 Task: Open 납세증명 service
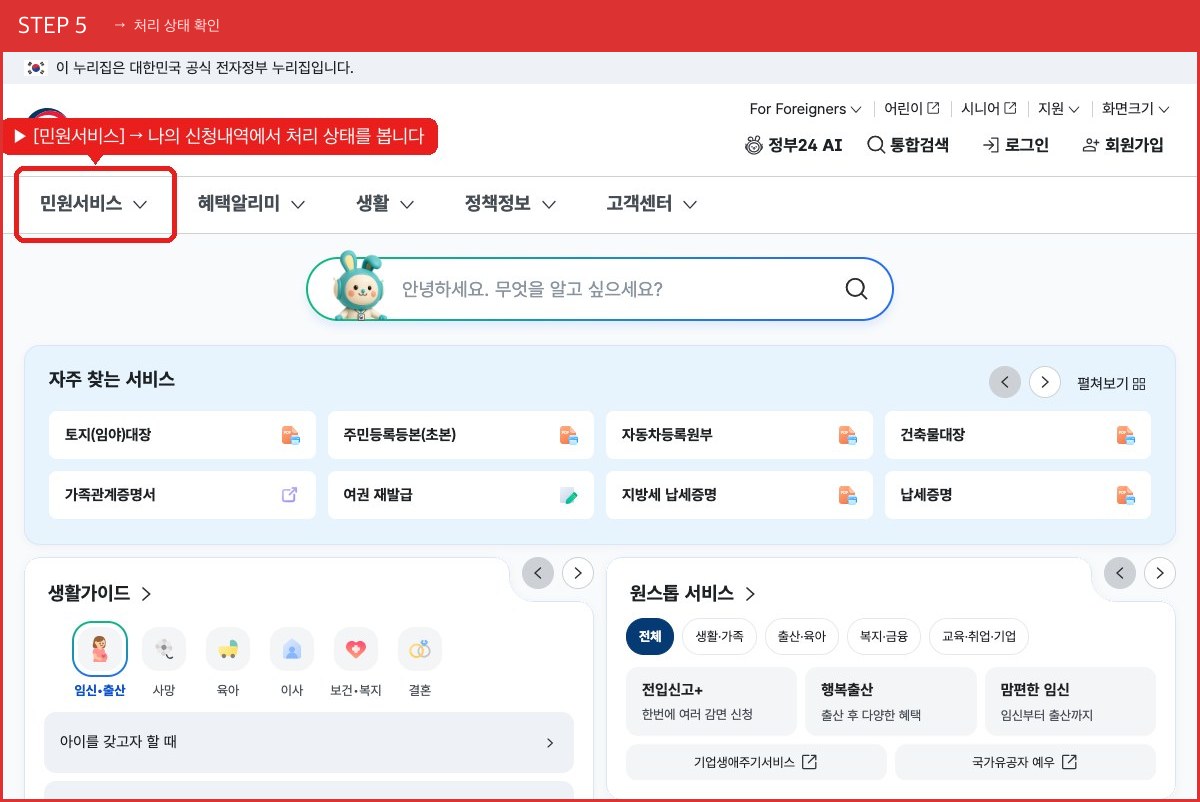click(x=1018, y=494)
